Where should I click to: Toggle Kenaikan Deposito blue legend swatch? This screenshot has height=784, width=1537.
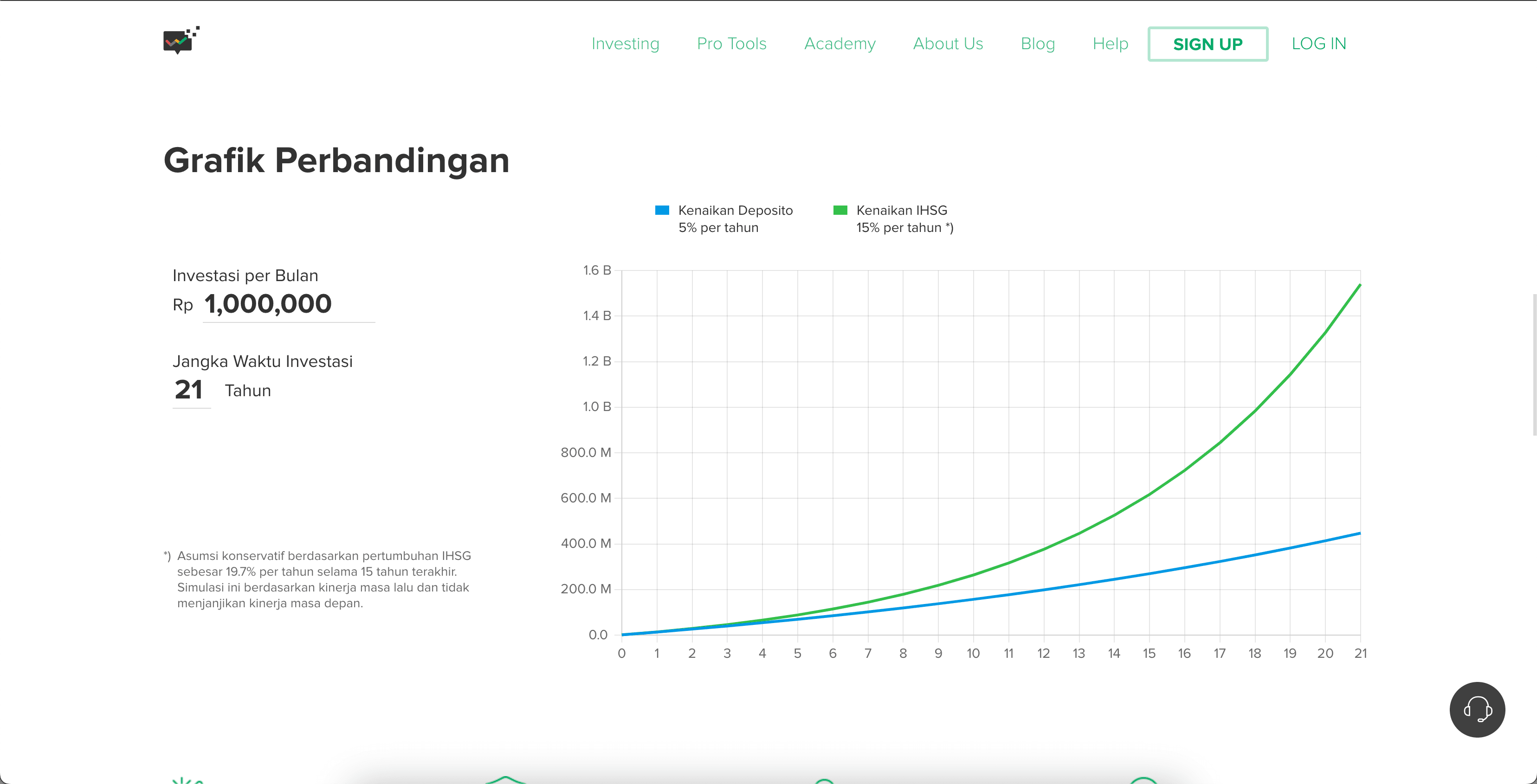pyautogui.click(x=662, y=210)
